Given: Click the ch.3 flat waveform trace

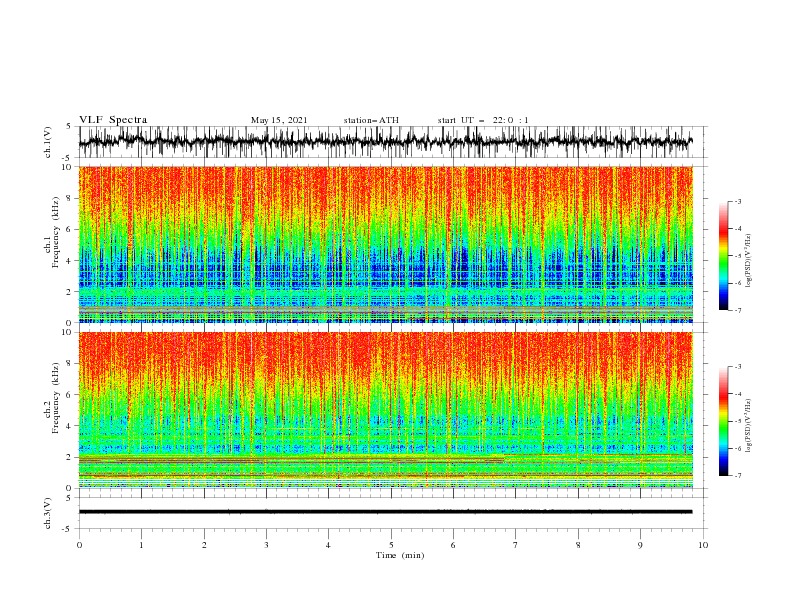Looking at the screenshot, I should tap(385, 512).
